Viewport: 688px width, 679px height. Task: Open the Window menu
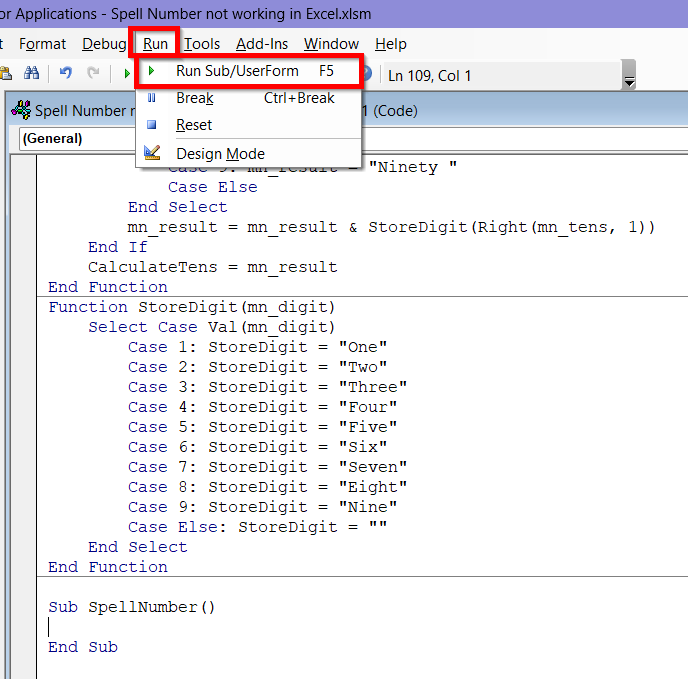(x=331, y=44)
